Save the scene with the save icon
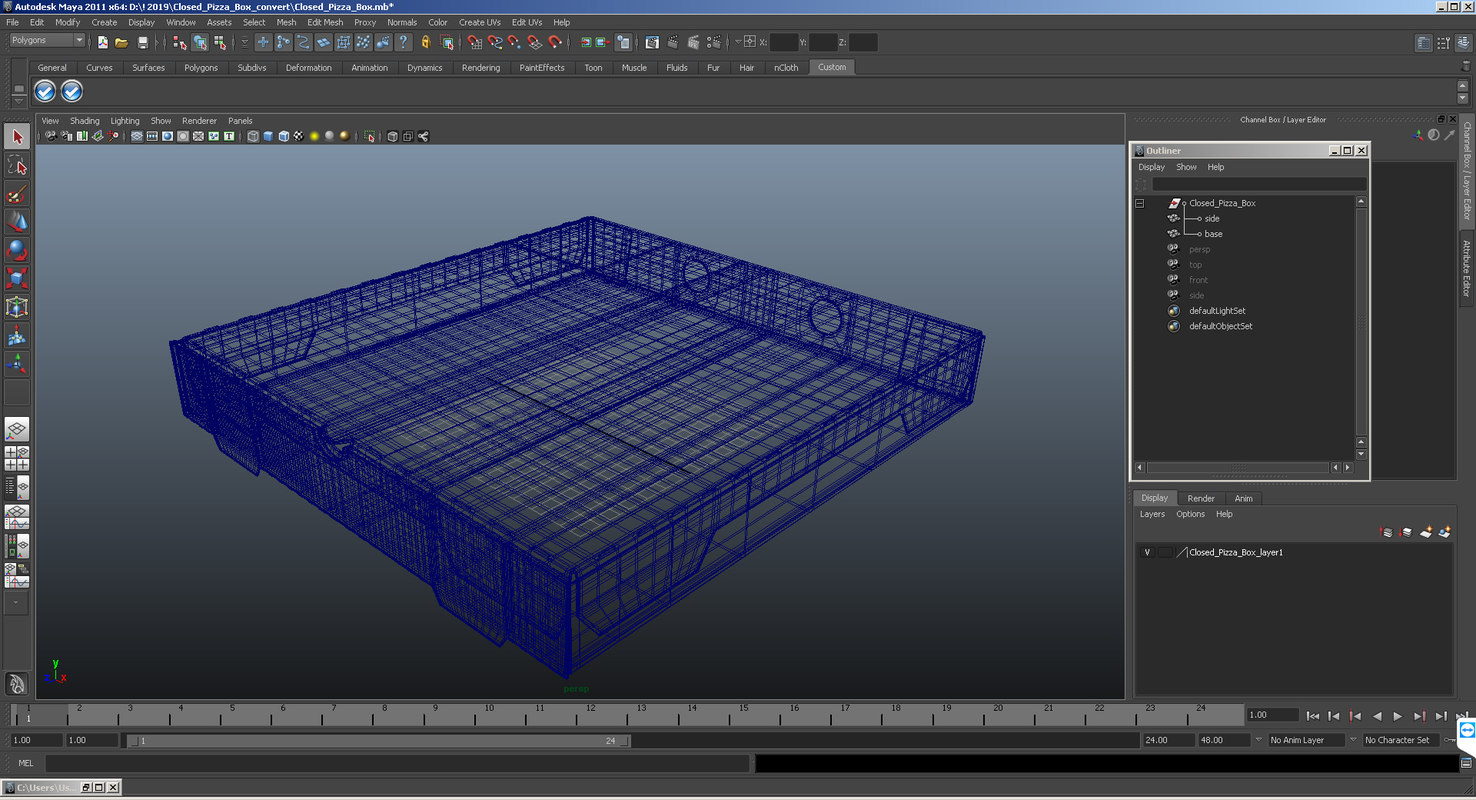 [x=142, y=43]
